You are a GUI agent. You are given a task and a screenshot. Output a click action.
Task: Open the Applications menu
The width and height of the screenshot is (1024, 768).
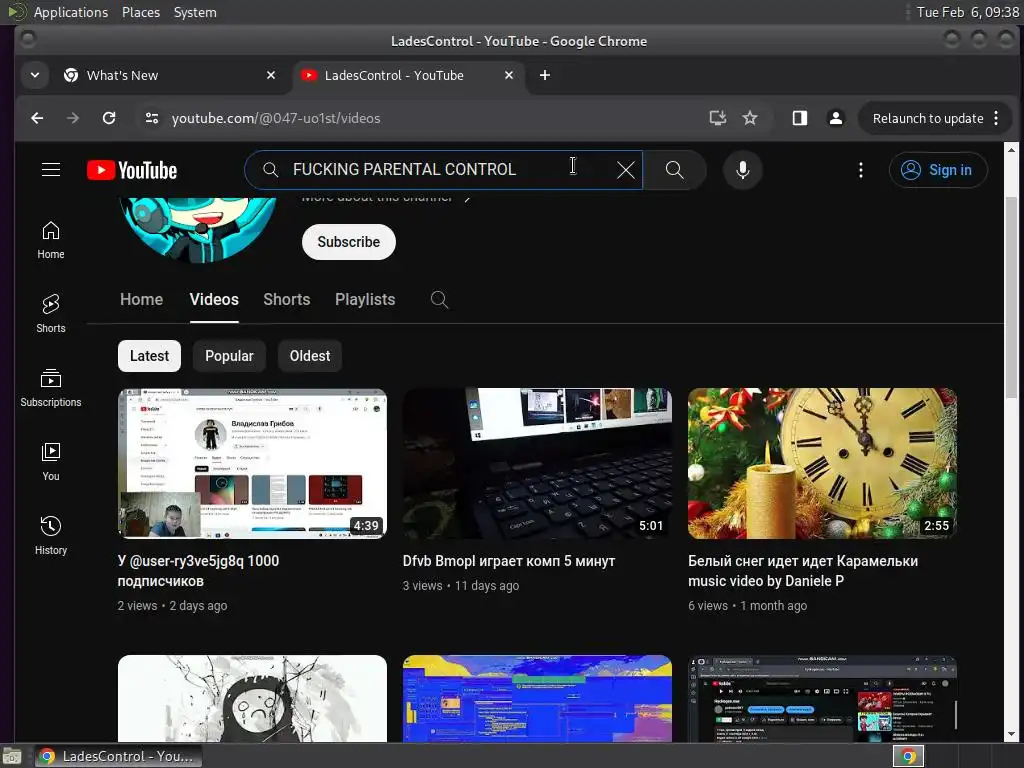pos(71,12)
